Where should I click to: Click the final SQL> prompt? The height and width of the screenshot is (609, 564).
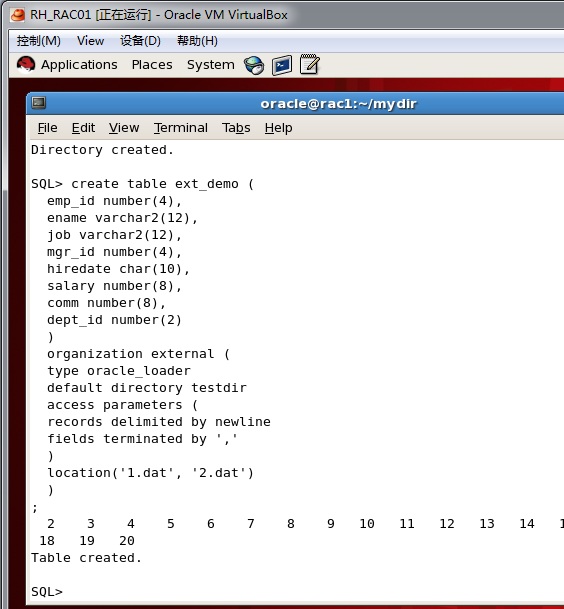[x=47, y=592]
